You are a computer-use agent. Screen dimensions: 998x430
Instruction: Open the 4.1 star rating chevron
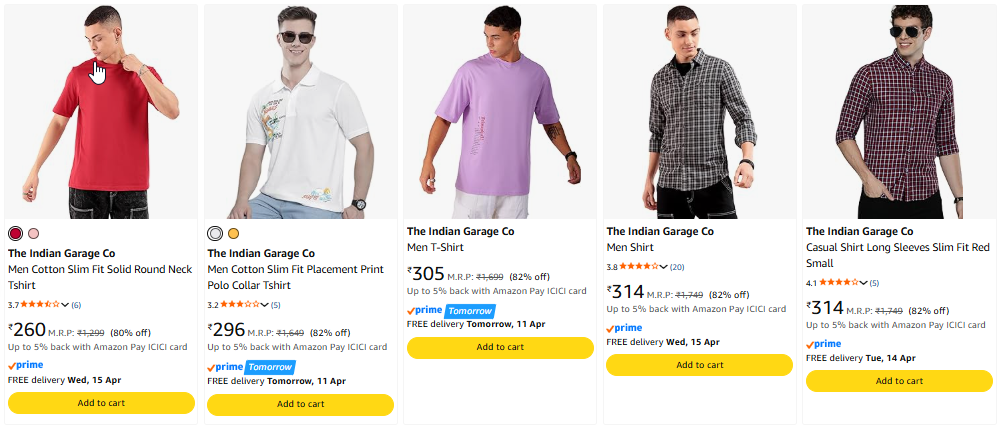tap(864, 283)
